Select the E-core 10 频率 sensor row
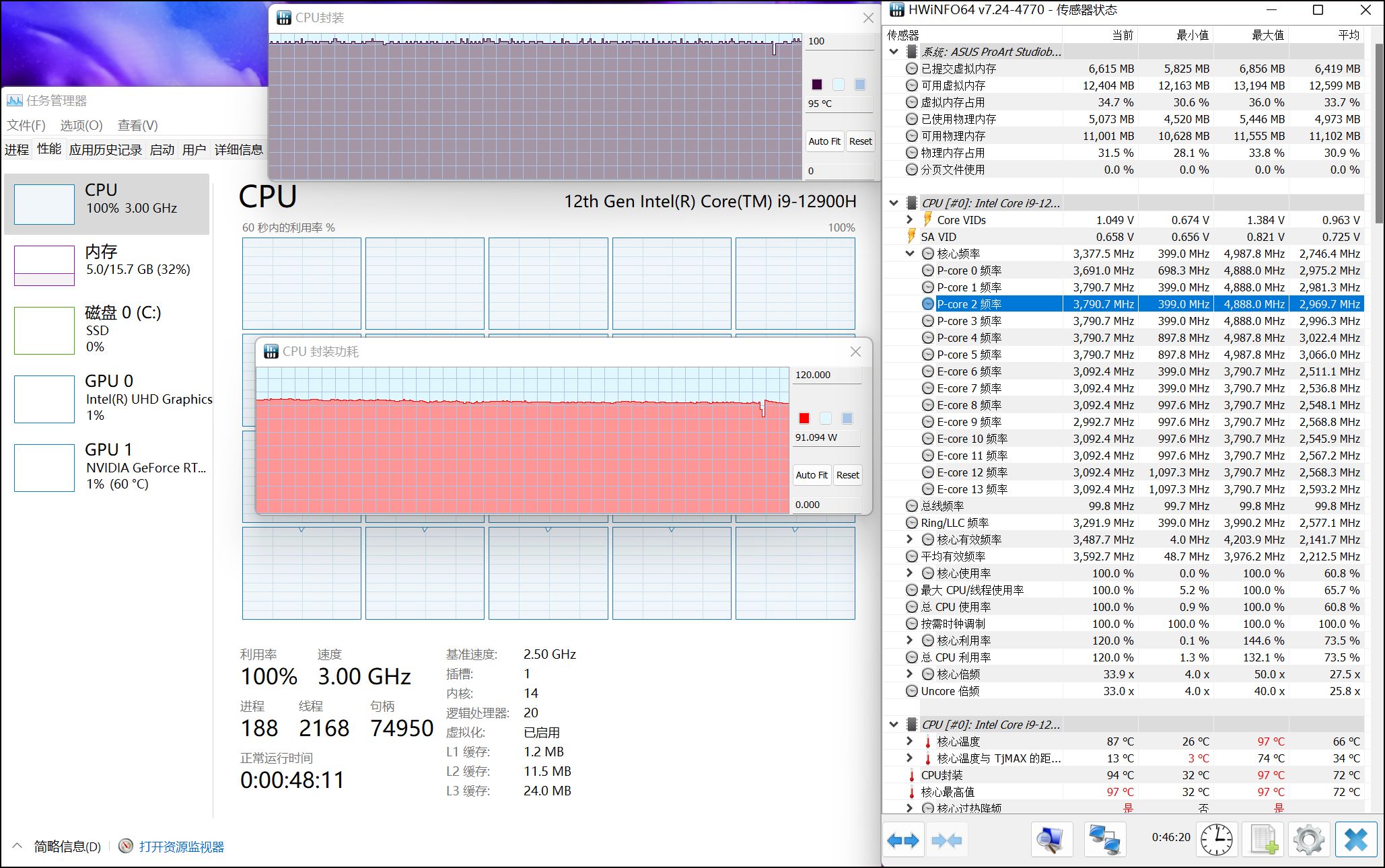 point(972,439)
